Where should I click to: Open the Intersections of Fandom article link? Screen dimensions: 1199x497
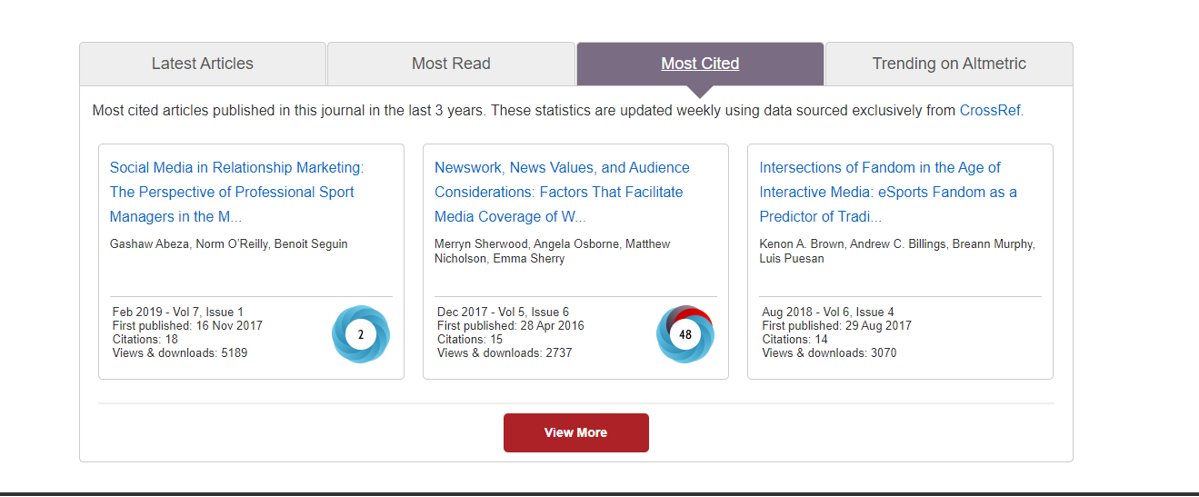tap(889, 192)
